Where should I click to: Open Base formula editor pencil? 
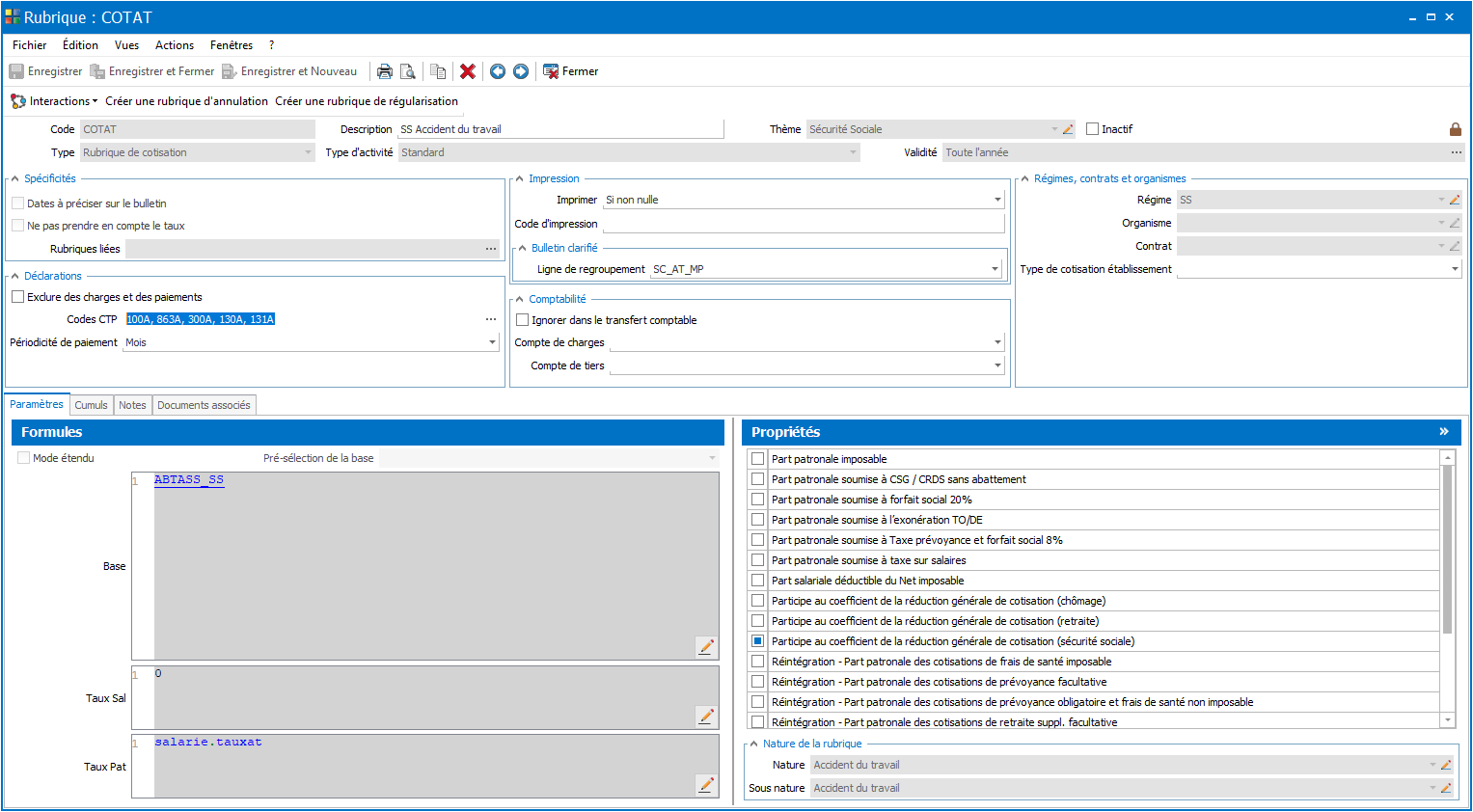706,647
